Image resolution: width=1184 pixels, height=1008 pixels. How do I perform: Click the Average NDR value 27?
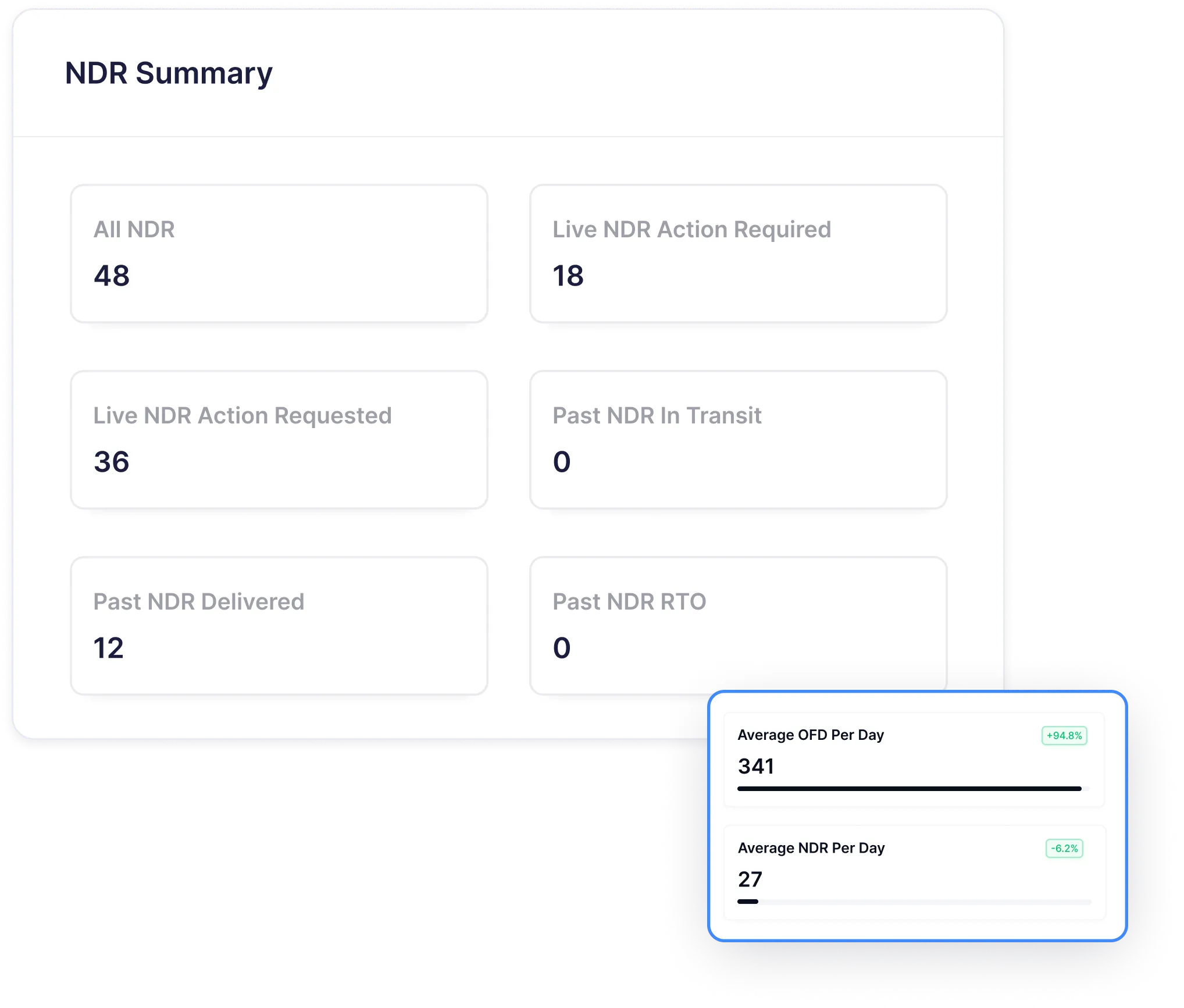click(x=750, y=879)
